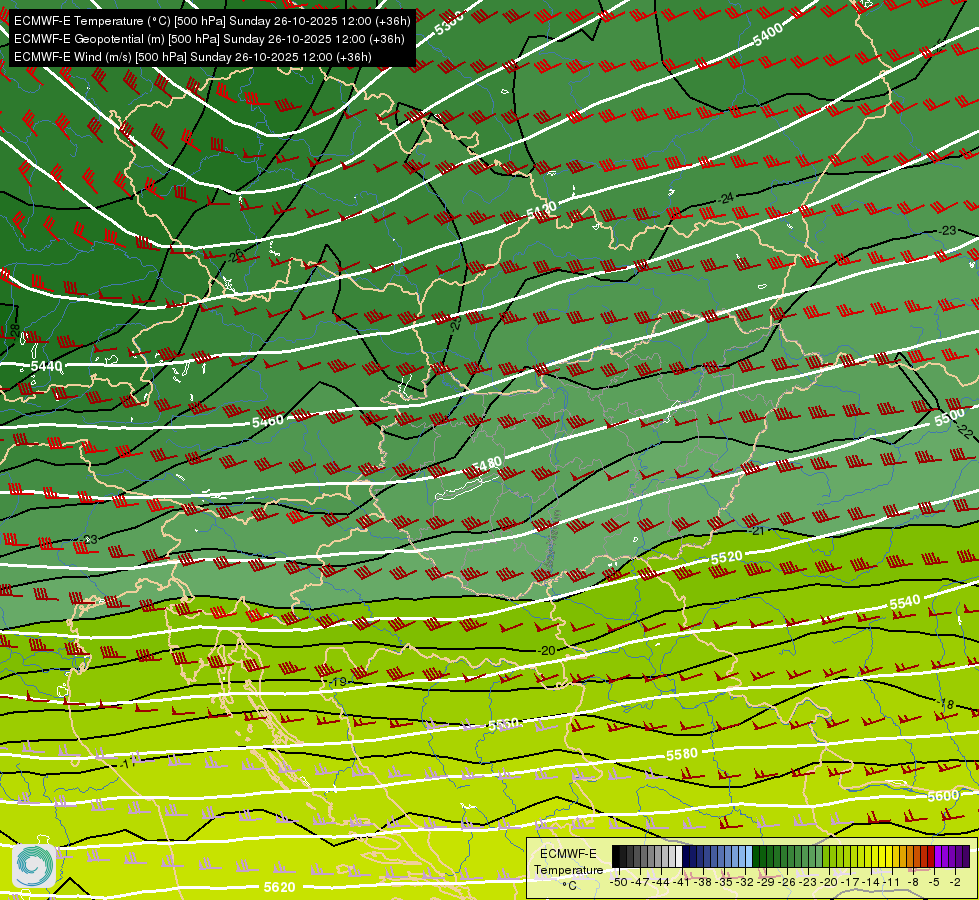Click the 5540 geopotential contour label
979x900 pixels.
[x=905, y=602]
